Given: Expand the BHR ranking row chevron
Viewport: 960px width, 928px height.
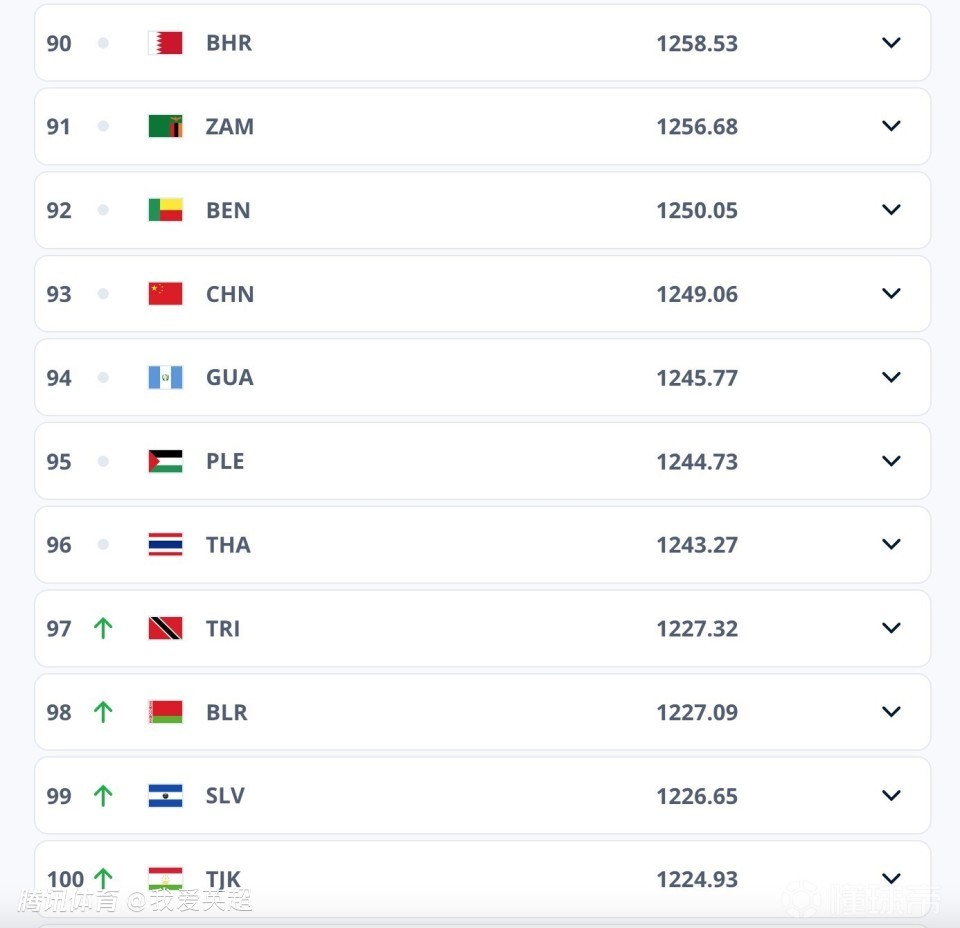Looking at the screenshot, I should click(891, 43).
